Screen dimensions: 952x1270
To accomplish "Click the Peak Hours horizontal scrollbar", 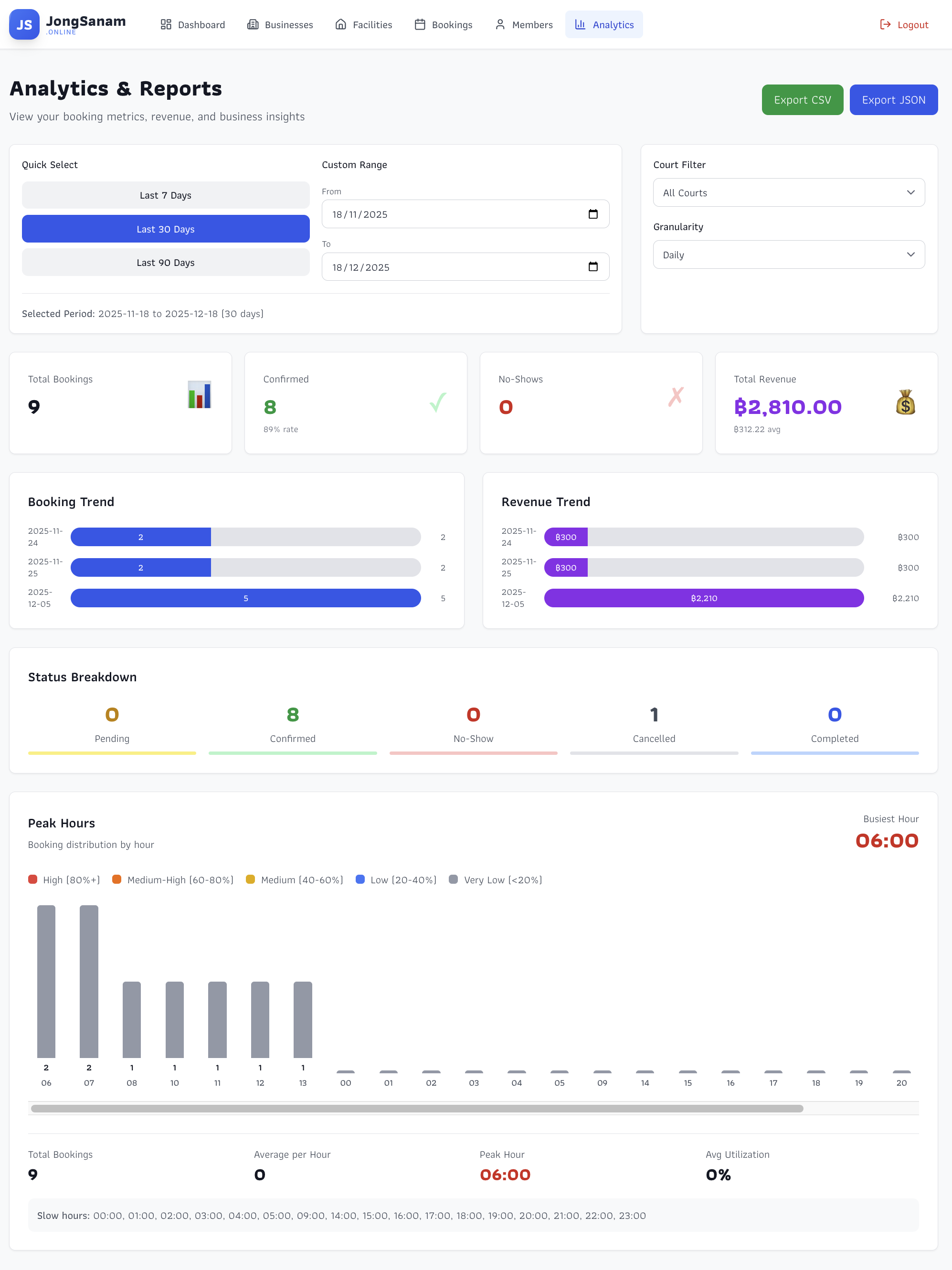I will [x=417, y=1109].
